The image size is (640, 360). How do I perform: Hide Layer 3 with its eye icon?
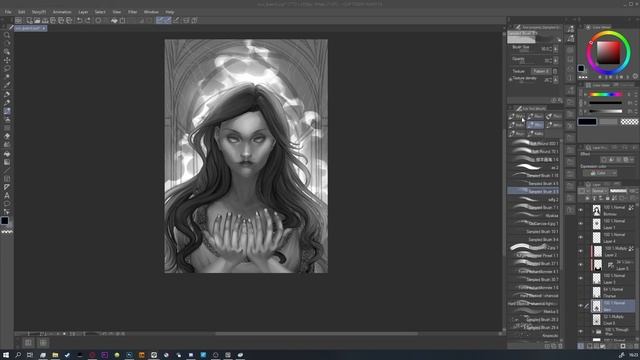coord(581,278)
